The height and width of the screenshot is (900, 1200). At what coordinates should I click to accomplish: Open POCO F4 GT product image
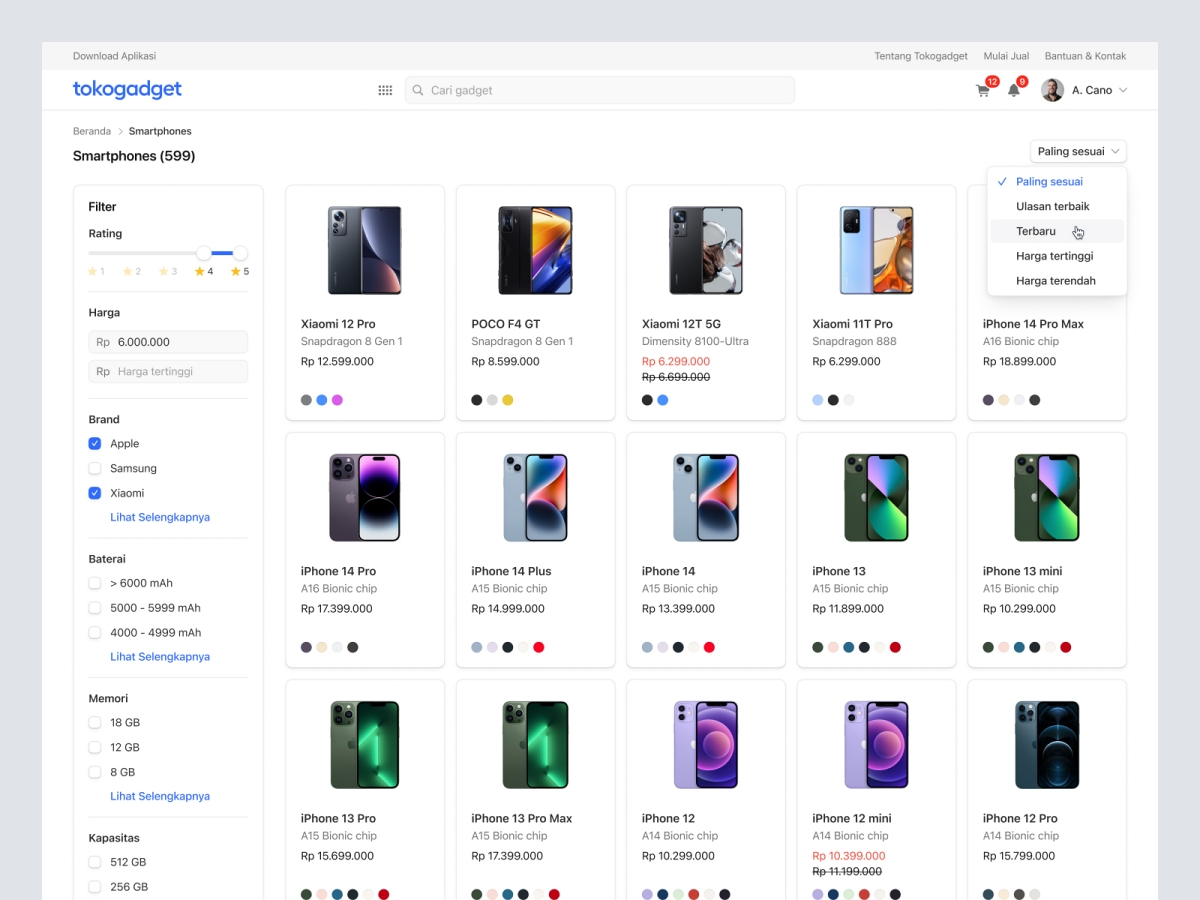click(x=536, y=250)
